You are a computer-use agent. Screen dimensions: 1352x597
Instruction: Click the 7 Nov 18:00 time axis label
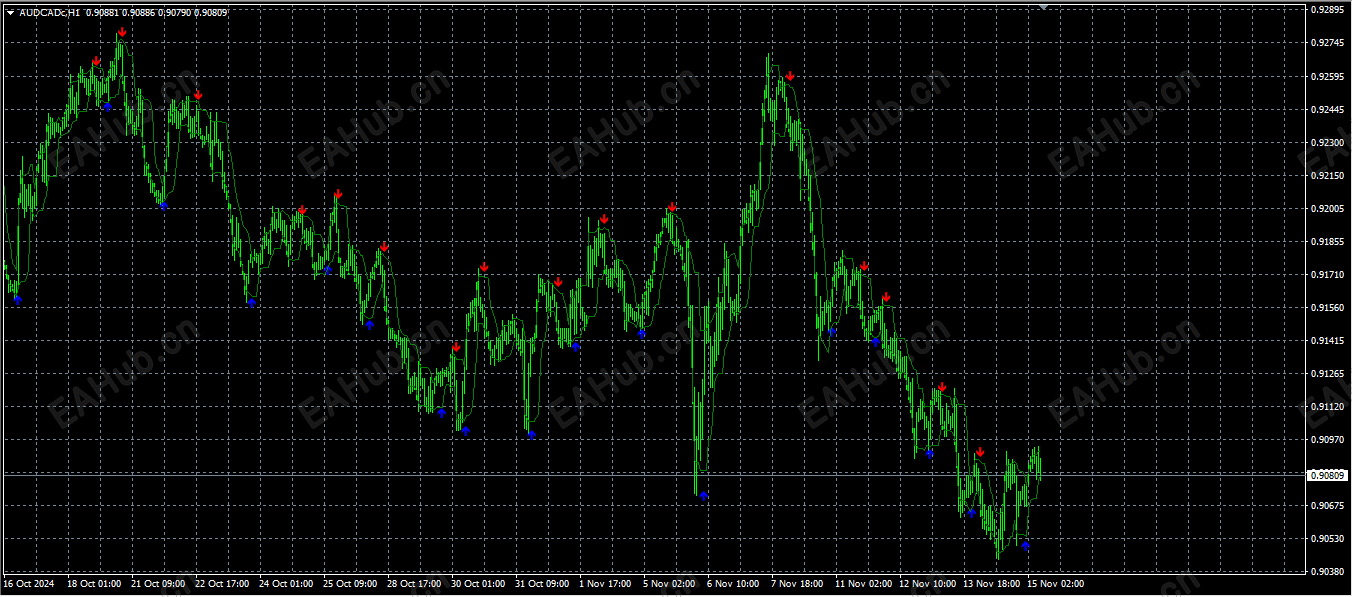point(798,583)
